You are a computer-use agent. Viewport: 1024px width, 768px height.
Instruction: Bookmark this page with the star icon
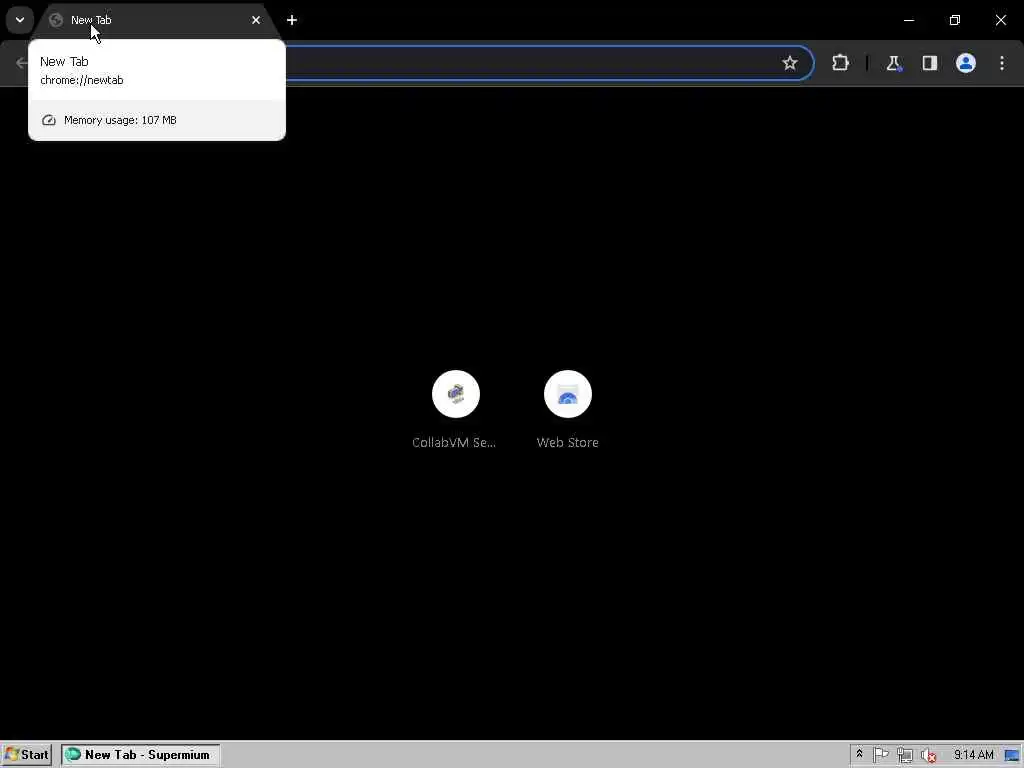coord(790,63)
